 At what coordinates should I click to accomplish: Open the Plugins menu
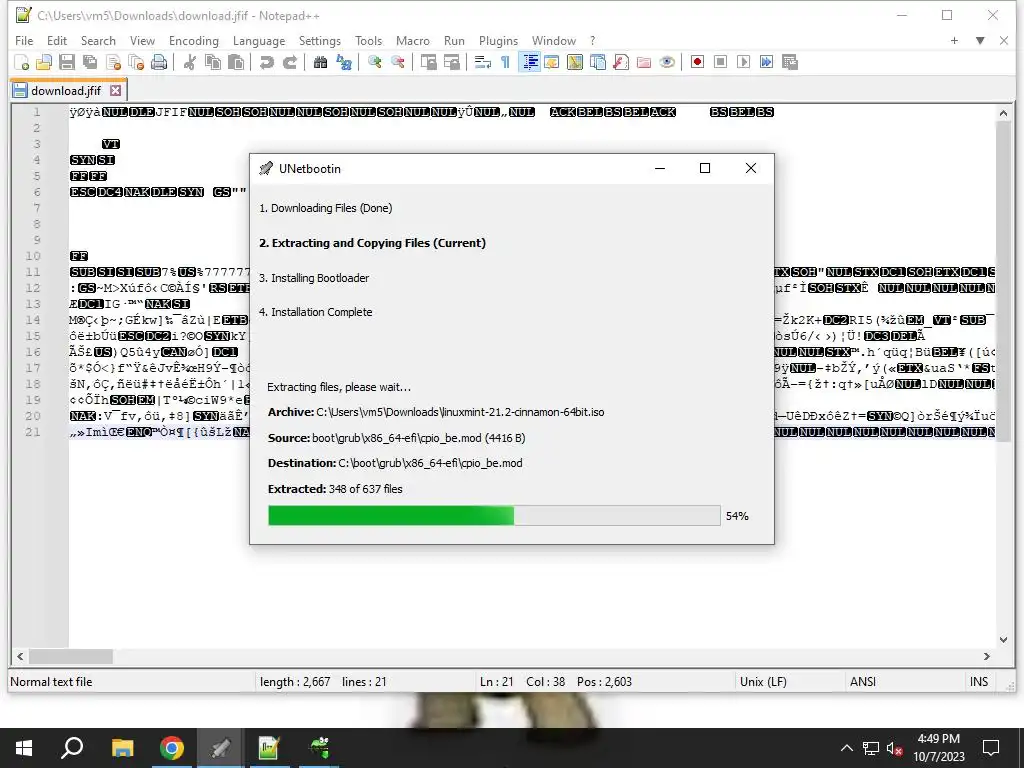click(x=498, y=40)
